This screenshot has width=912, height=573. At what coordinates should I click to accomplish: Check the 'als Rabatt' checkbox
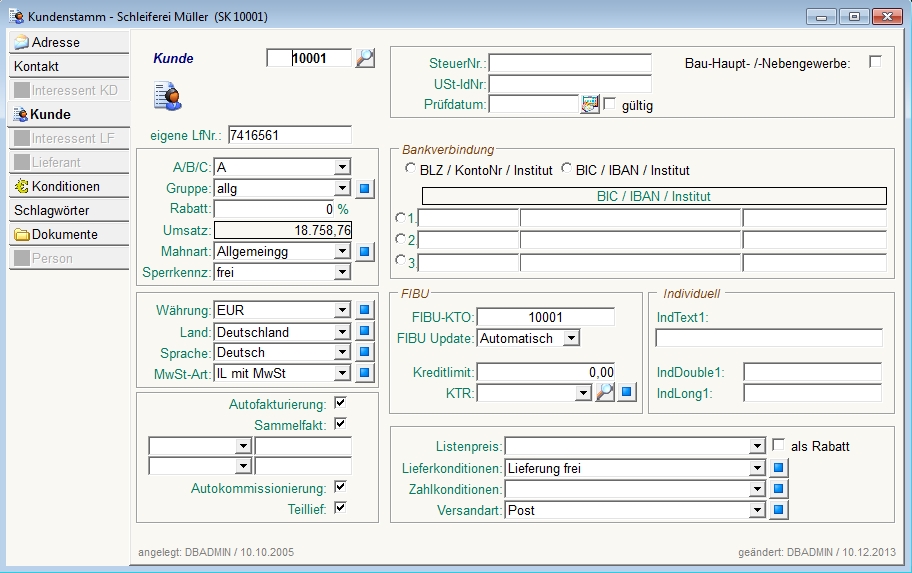coord(779,445)
